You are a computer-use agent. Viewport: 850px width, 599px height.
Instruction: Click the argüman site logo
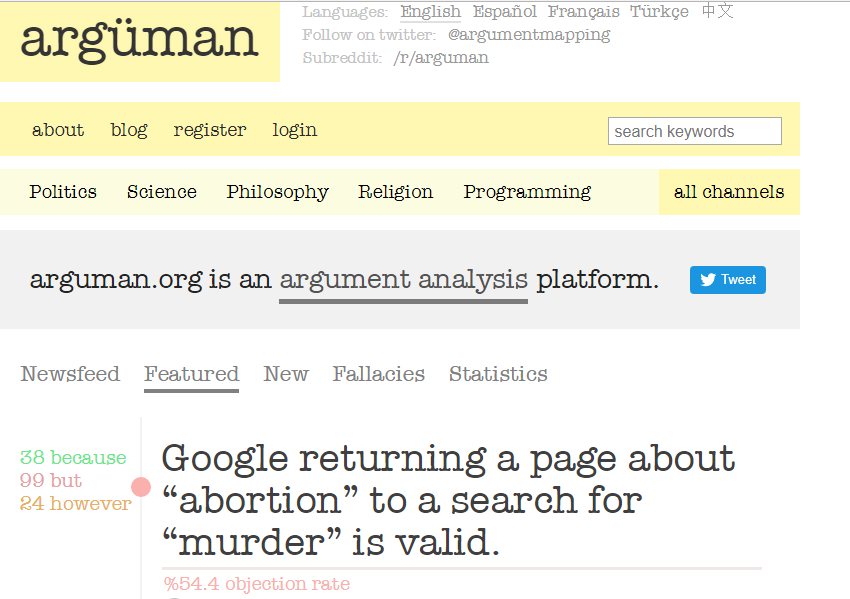139,42
